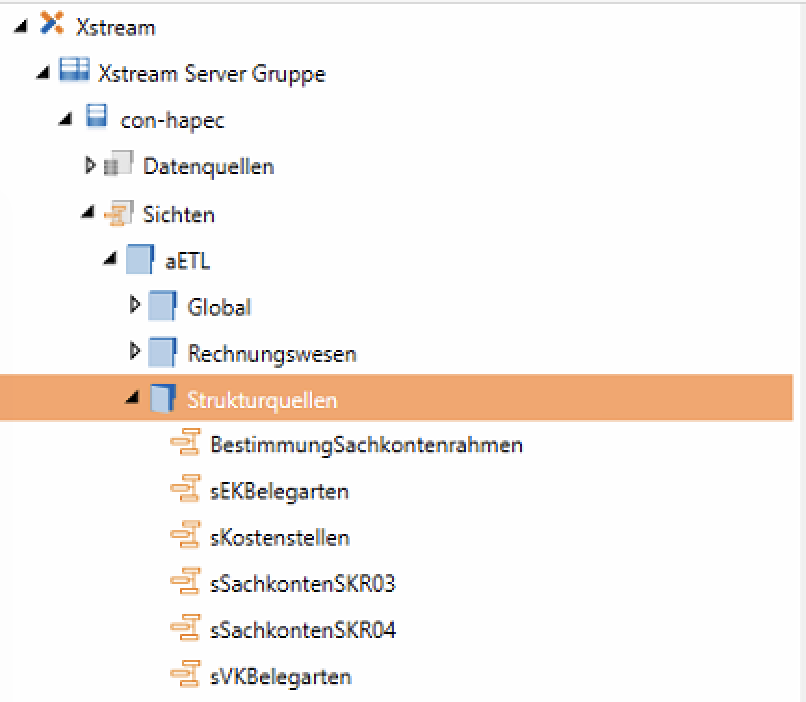Select the highlighted Strukturquellen row label
This screenshot has width=806, height=702.
coord(262,400)
